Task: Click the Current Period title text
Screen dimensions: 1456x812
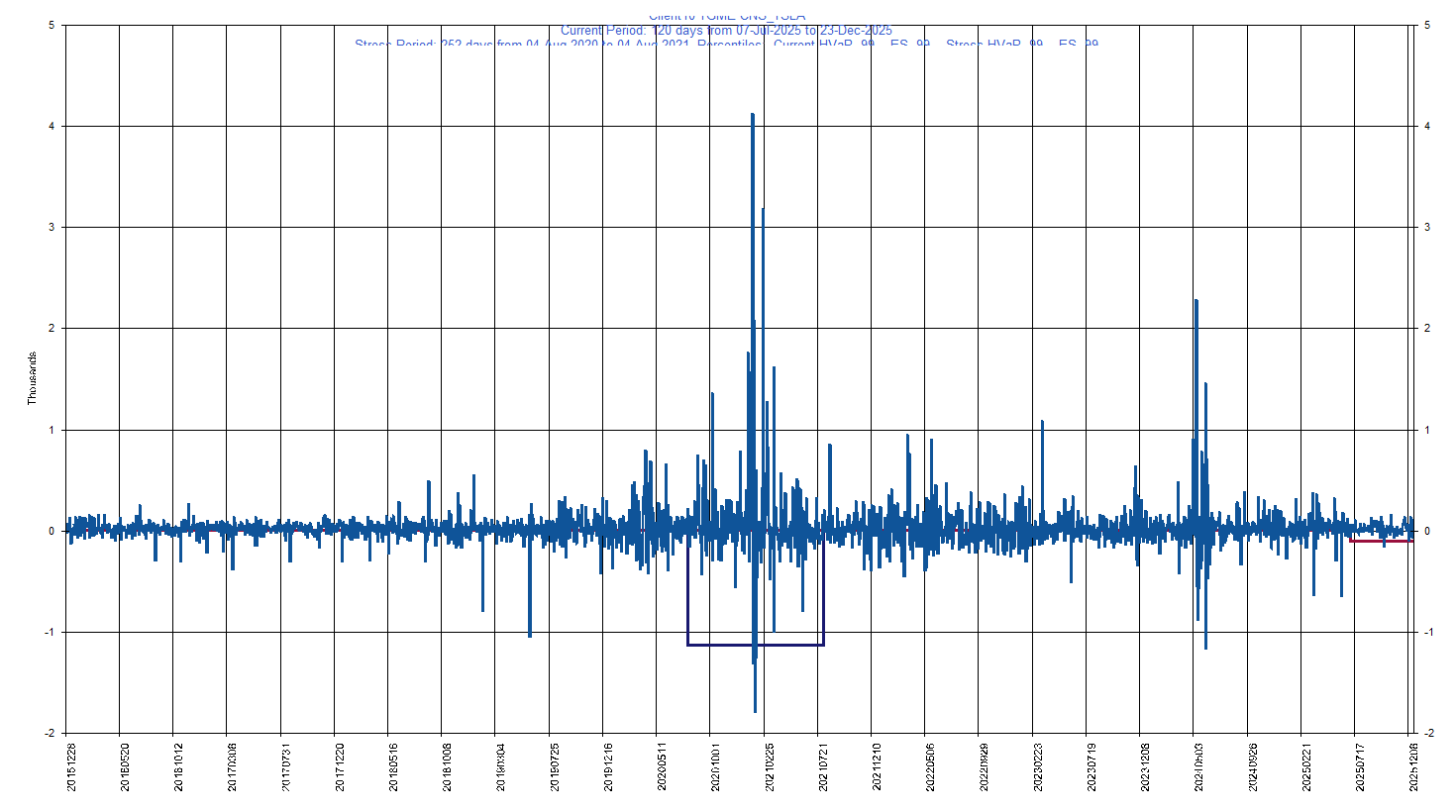Action: 726,31
